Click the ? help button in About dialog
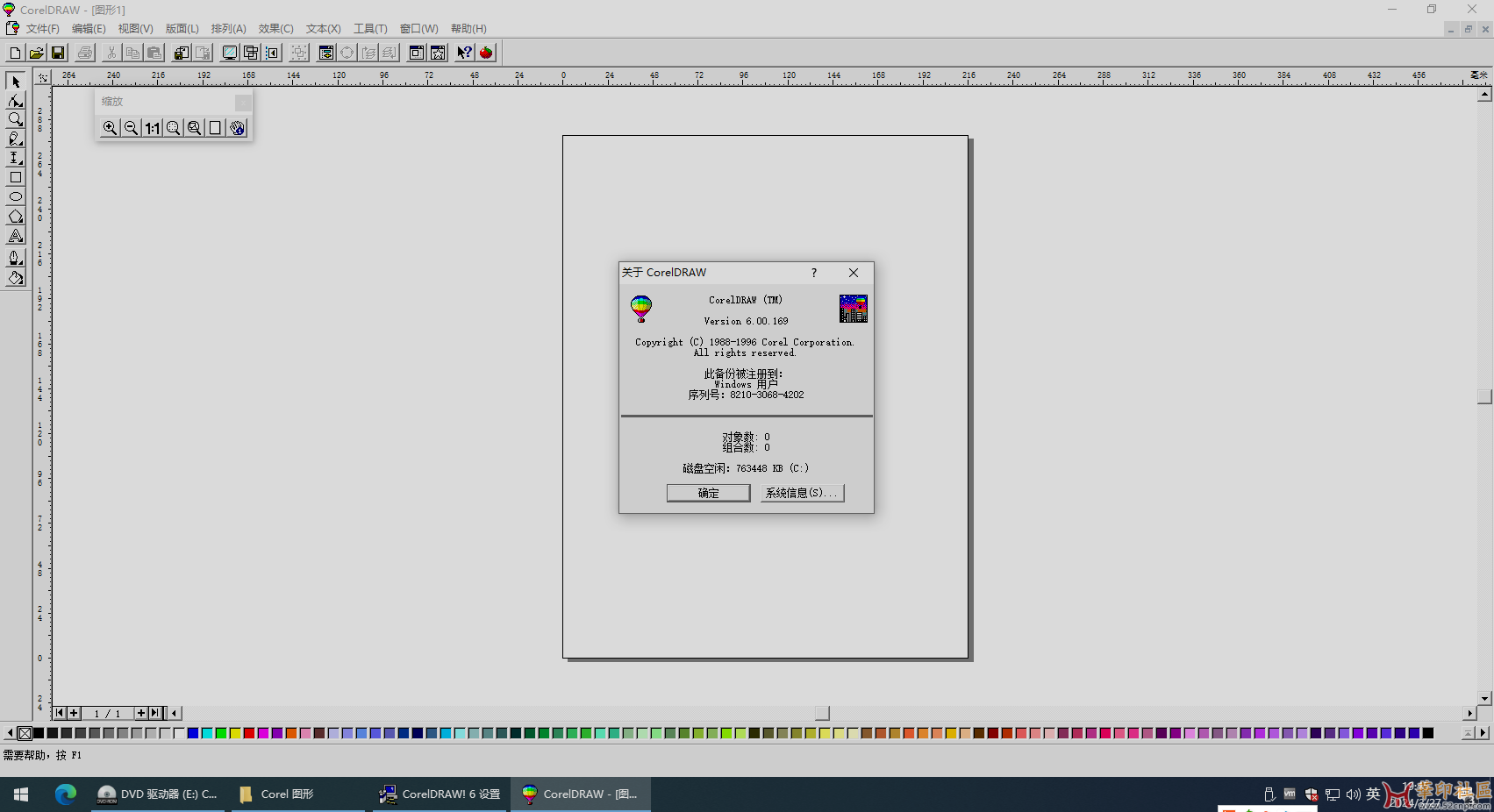Image resolution: width=1494 pixels, height=812 pixels. (x=814, y=273)
